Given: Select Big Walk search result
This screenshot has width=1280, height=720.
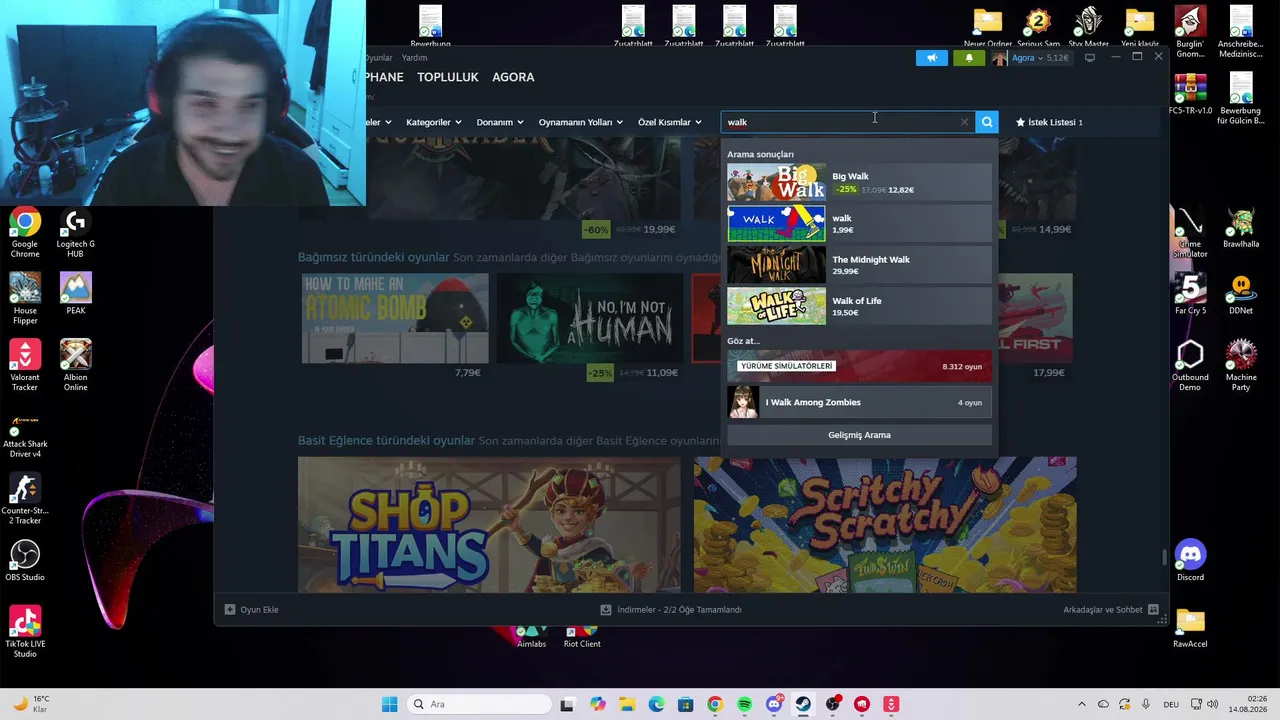Looking at the screenshot, I should 859,183.
